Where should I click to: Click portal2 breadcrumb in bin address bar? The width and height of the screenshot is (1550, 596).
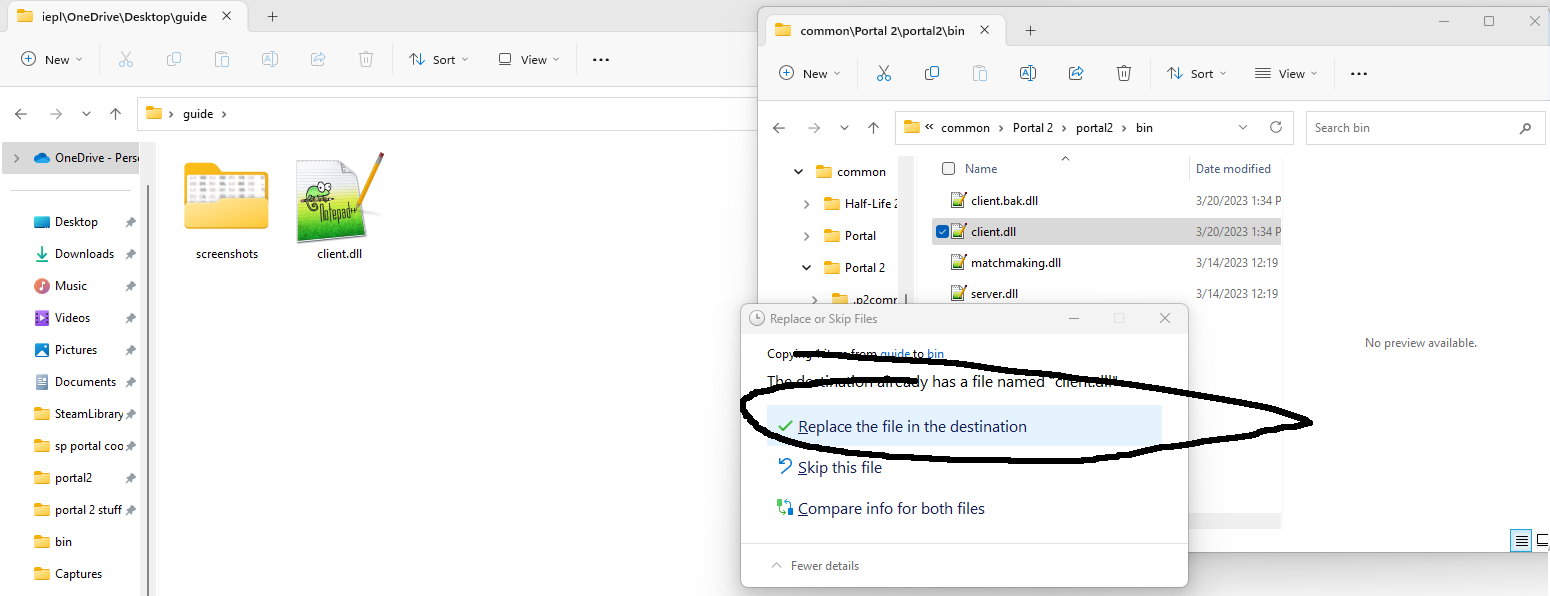1096,128
